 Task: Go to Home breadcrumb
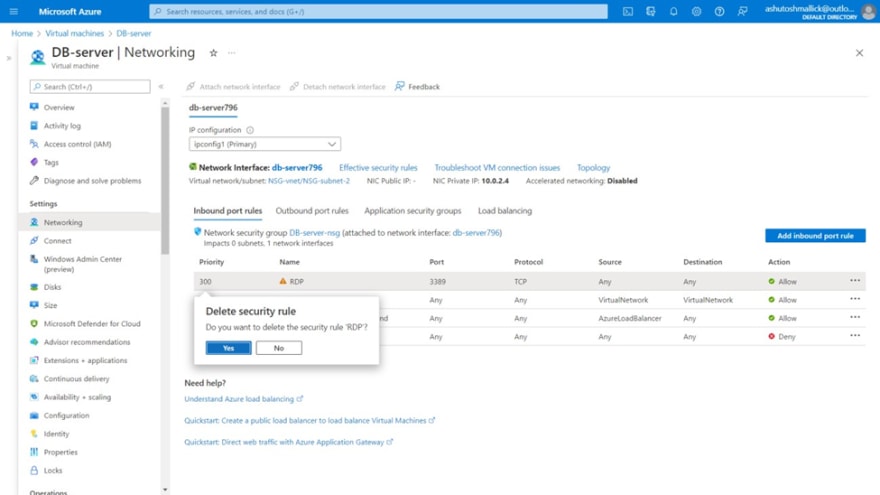click(22, 34)
